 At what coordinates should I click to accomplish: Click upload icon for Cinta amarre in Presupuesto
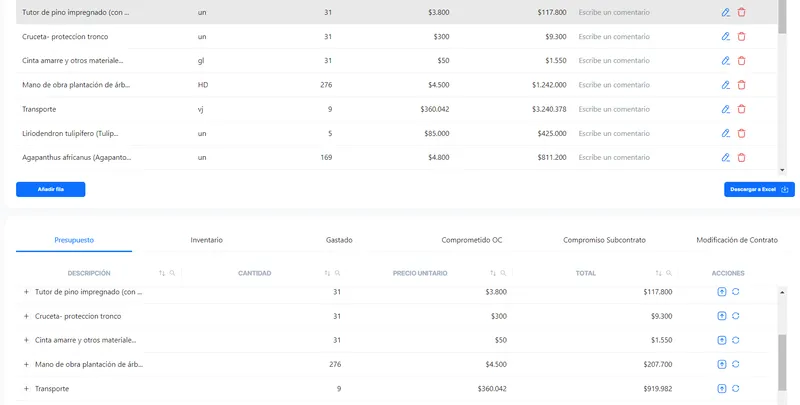click(x=721, y=340)
